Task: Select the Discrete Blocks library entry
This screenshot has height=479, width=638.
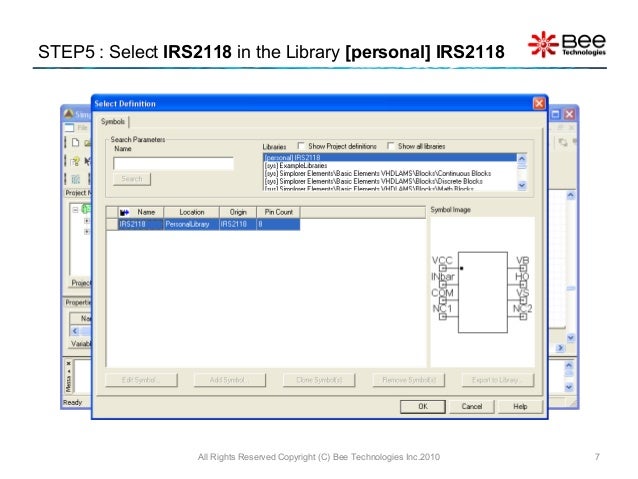Action: (x=390, y=181)
